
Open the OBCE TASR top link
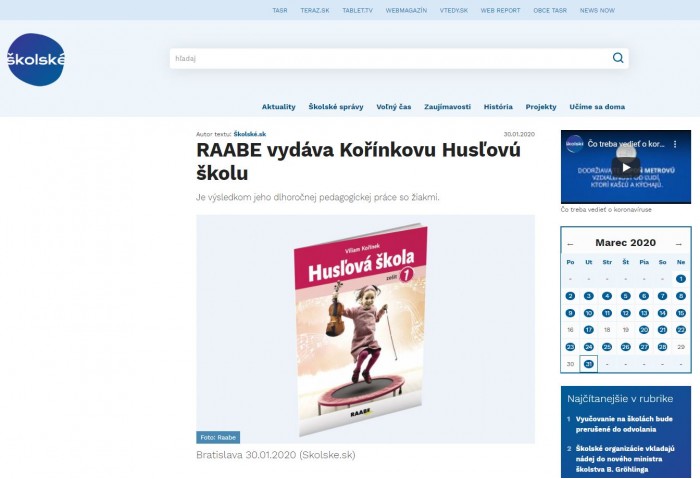coord(550,10)
